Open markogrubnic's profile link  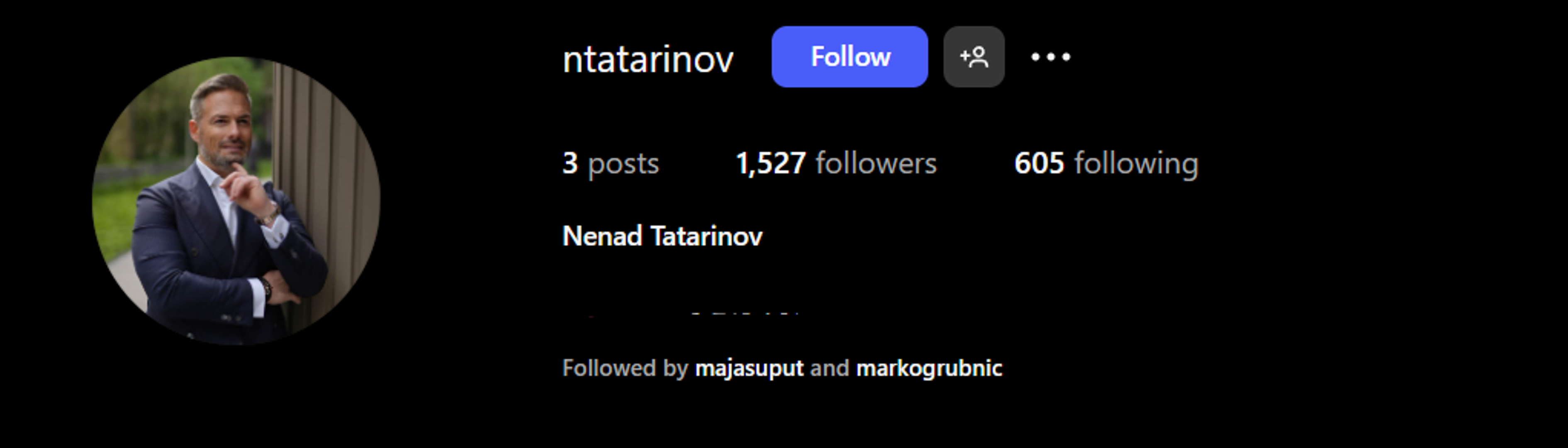click(930, 368)
